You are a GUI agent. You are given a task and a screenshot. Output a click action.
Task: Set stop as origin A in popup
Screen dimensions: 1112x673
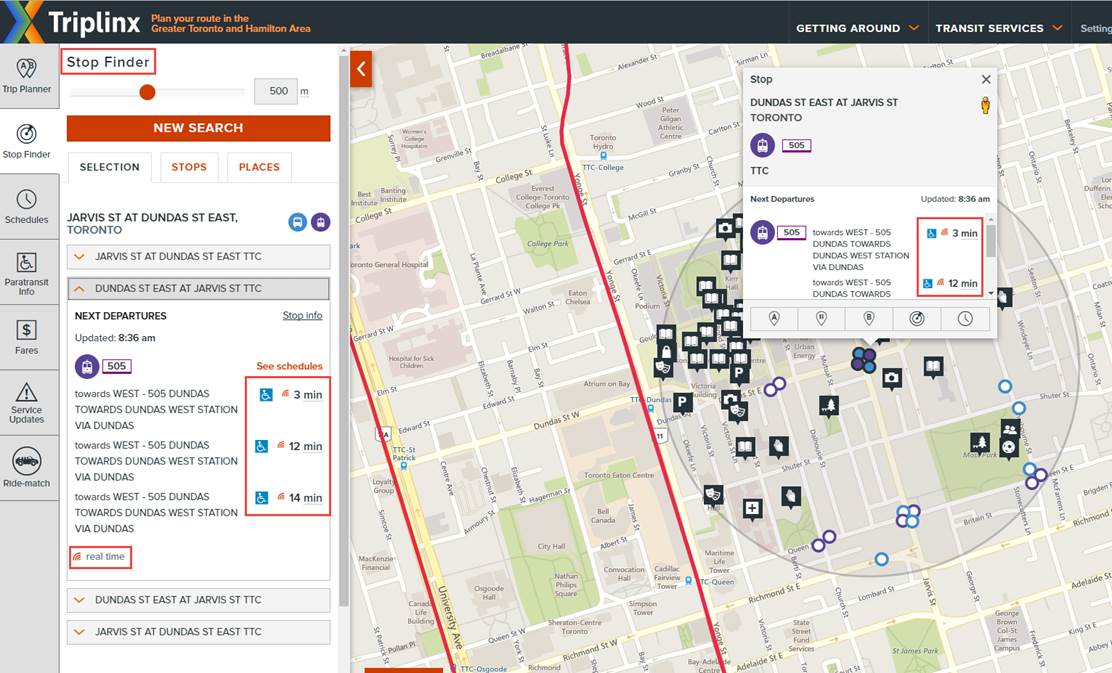(x=774, y=319)
